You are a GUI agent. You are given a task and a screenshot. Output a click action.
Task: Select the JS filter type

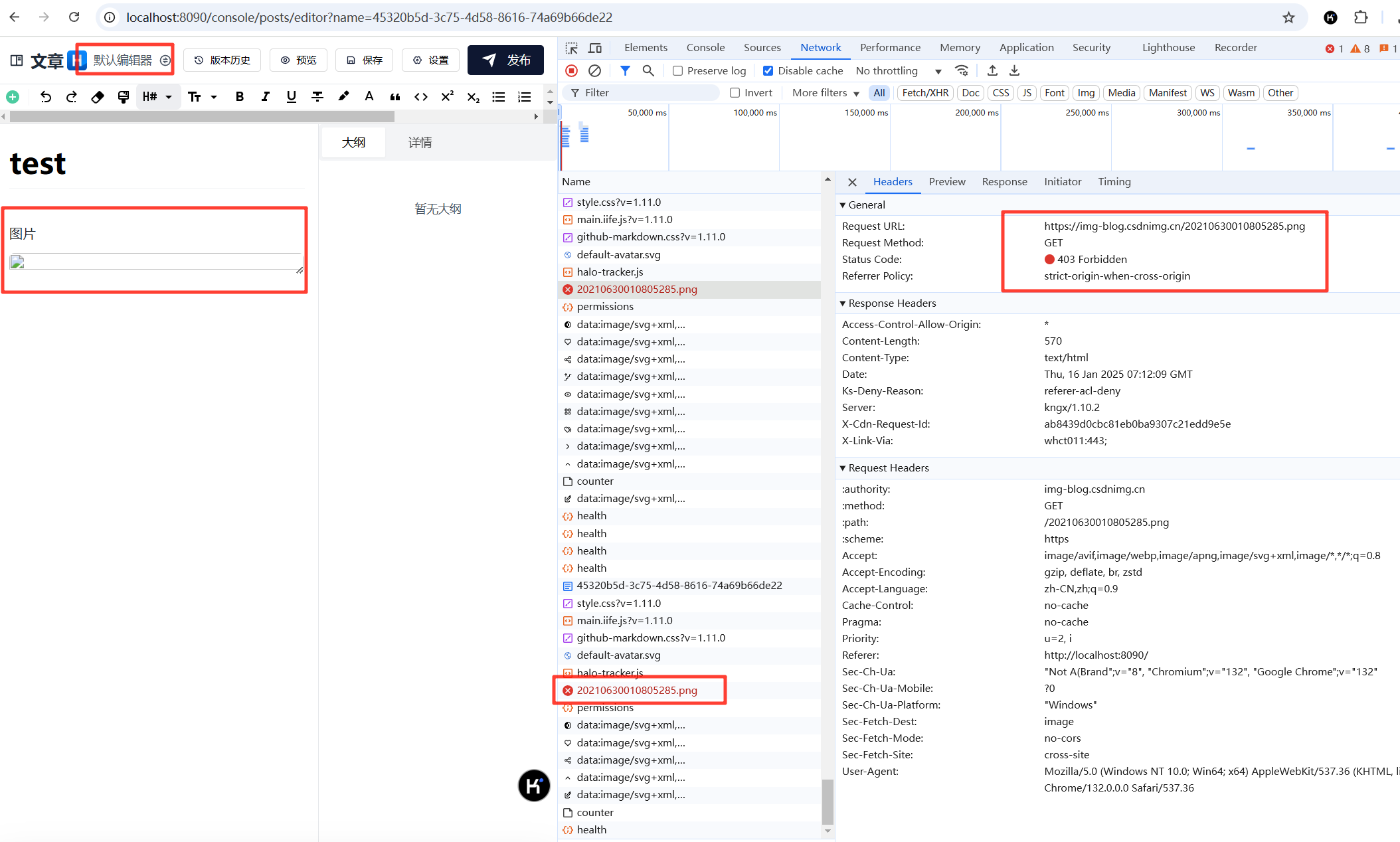point(1027,93)
